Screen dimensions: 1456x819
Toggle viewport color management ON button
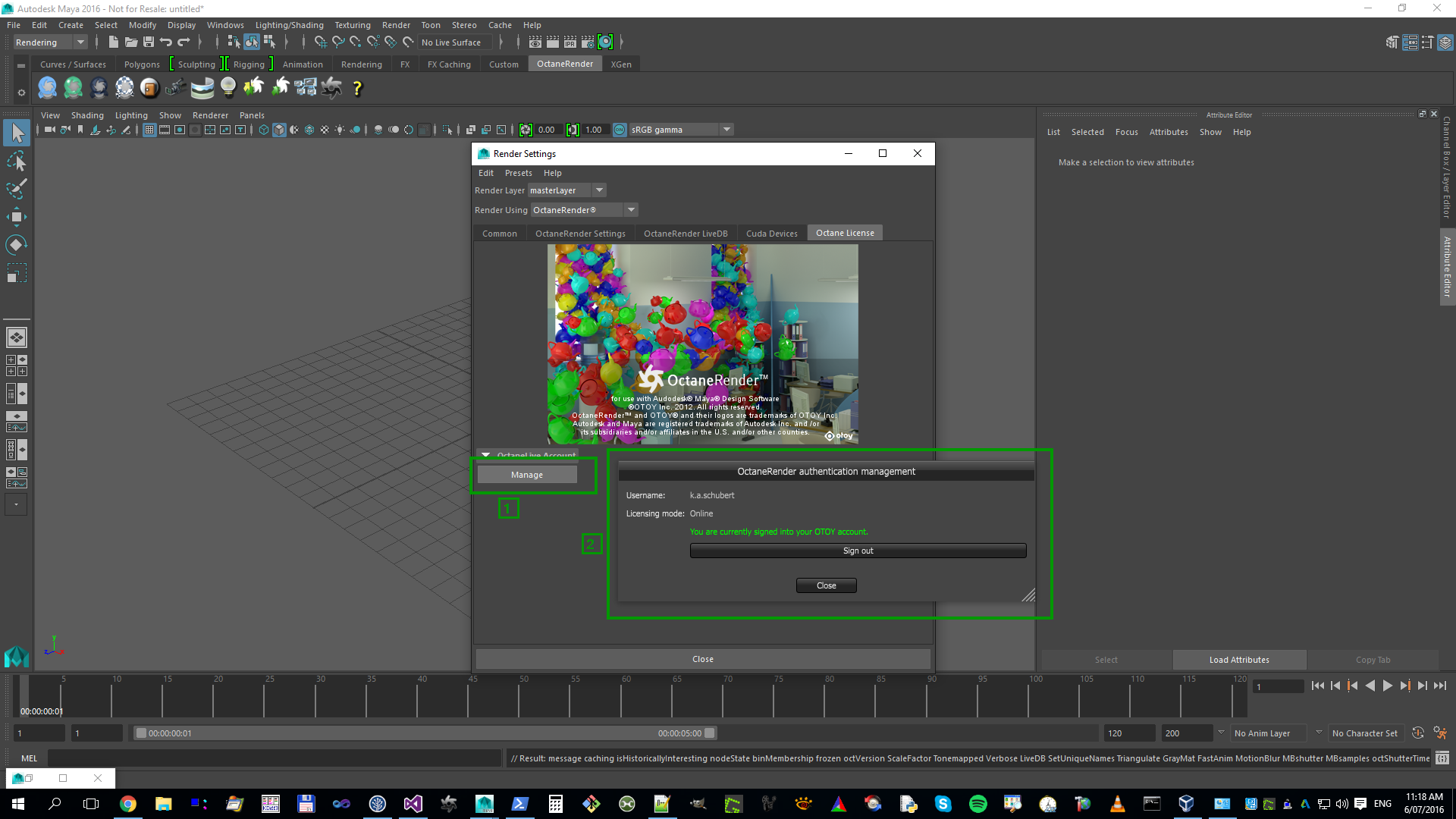pos(620,130)
